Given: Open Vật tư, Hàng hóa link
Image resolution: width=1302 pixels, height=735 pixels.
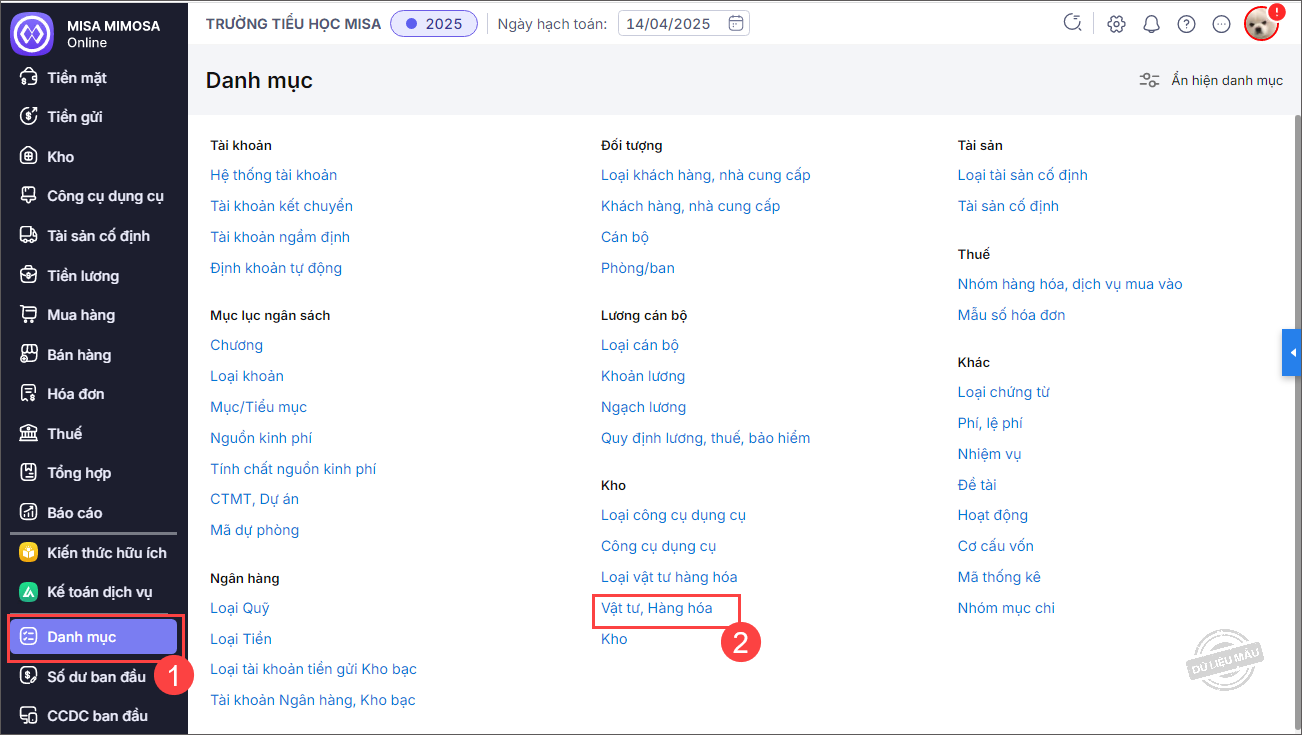Looking at the screenshot, I should (657, 608).
